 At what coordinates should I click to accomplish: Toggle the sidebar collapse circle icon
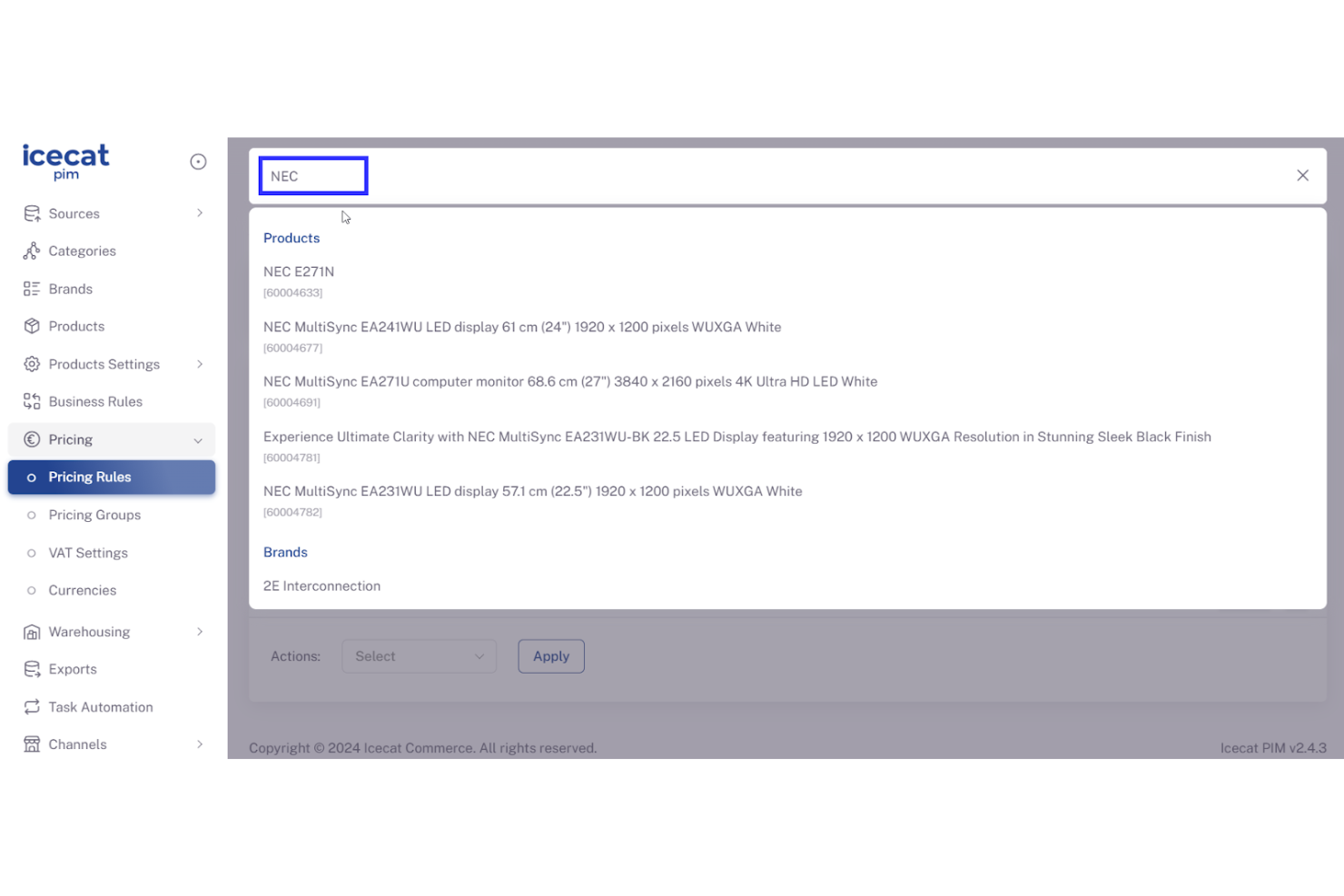(198, 162)
